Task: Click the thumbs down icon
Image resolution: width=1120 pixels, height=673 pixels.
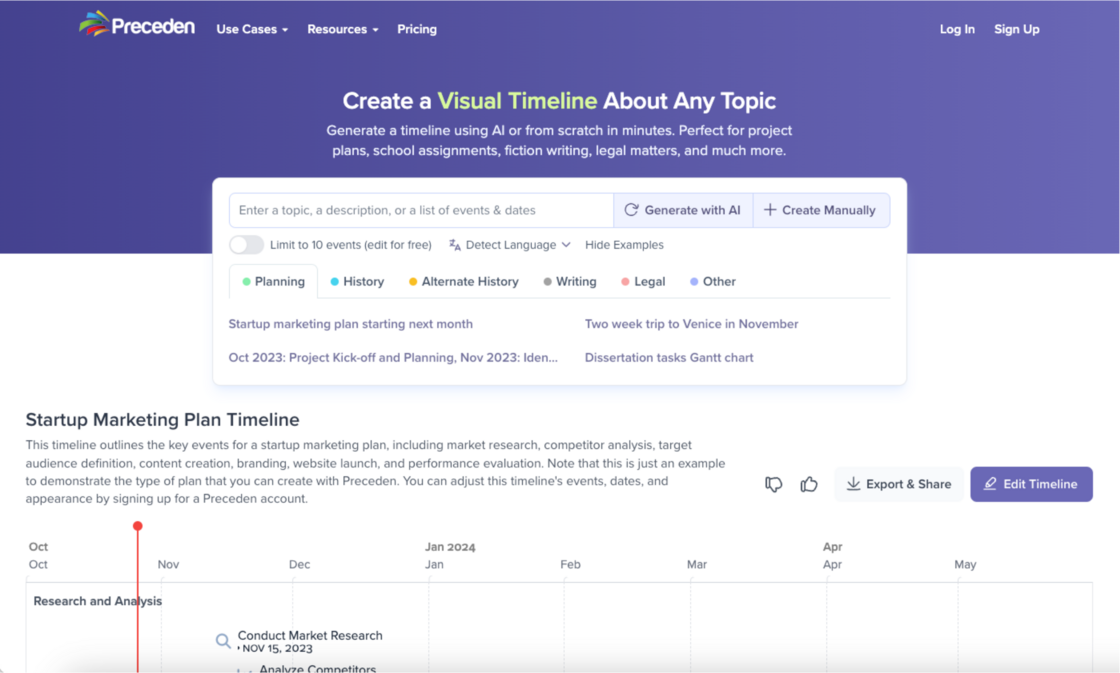Action: coord(773,484)
